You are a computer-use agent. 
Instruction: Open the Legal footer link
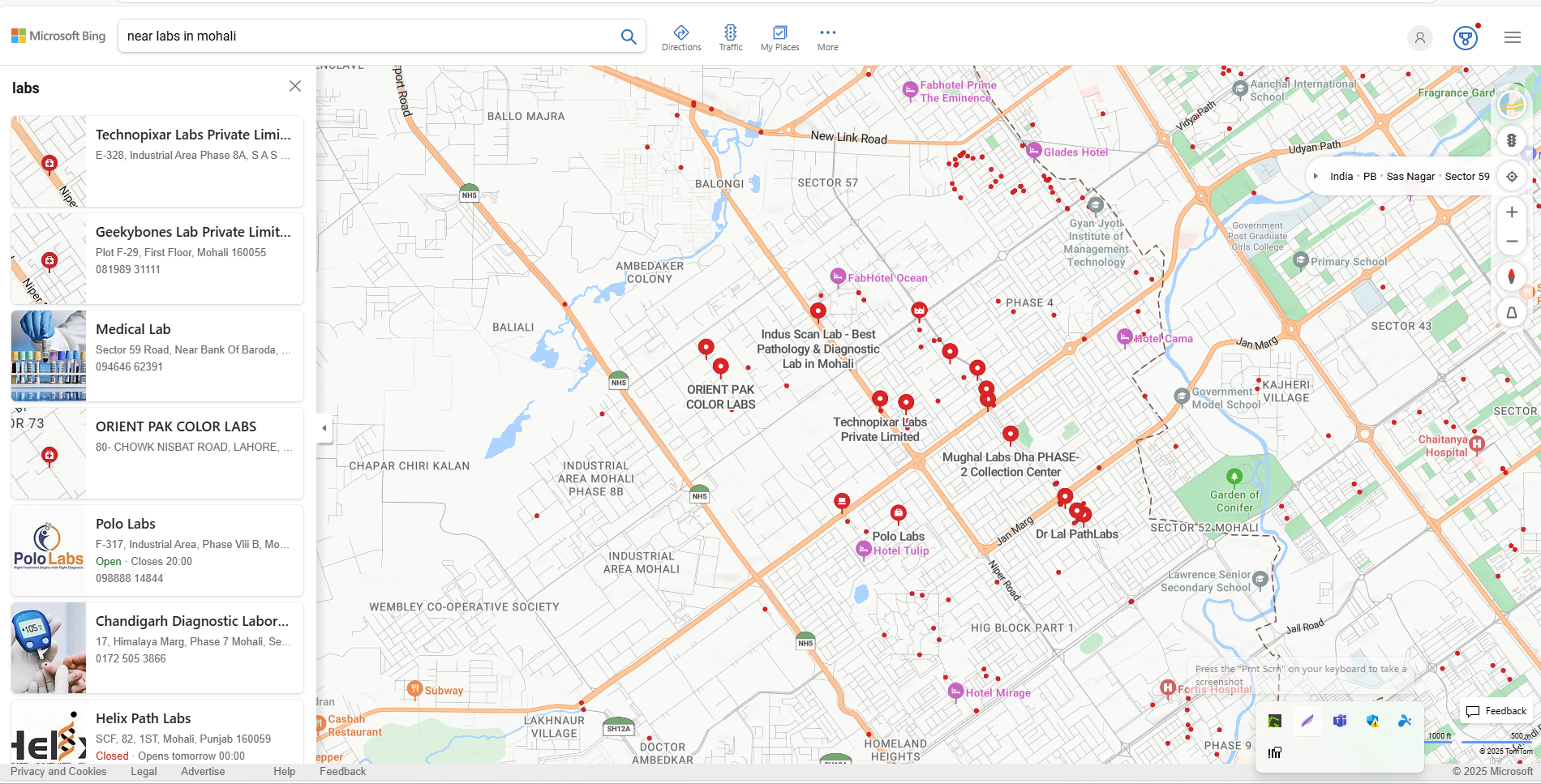144,771
